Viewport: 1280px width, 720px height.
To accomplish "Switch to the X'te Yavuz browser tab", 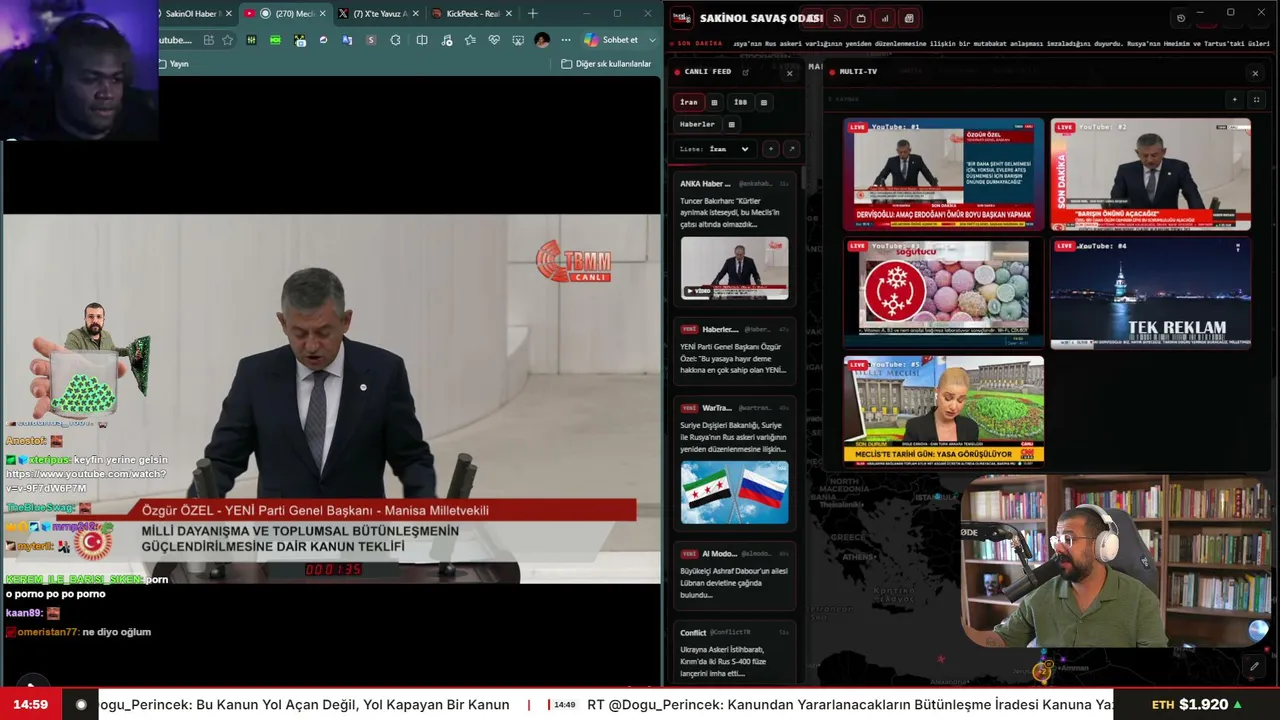I will [x=378, y=14].
